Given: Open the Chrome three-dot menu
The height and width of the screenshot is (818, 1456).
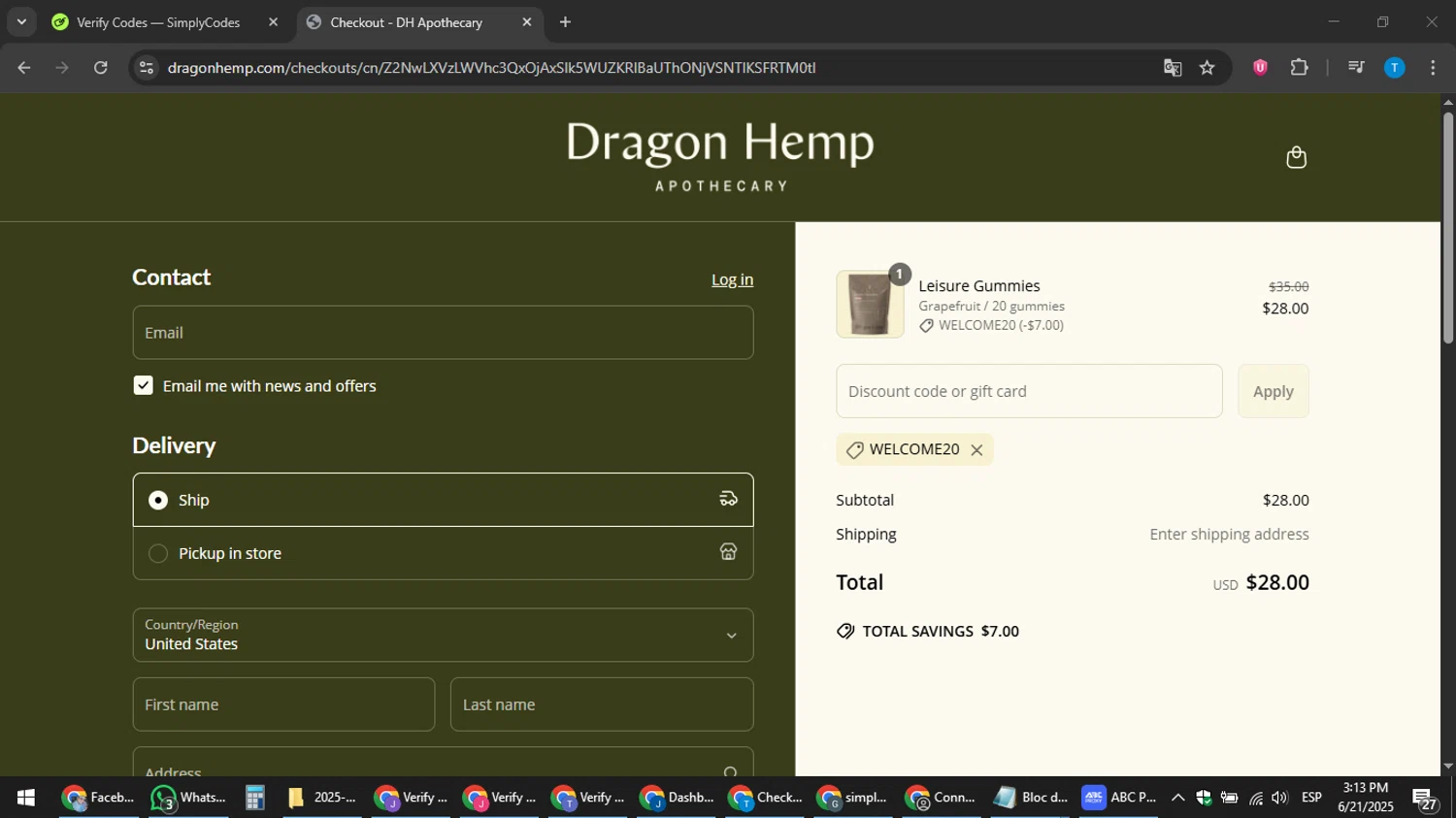Looking at the screenshot, I should tap(1433, 68).
